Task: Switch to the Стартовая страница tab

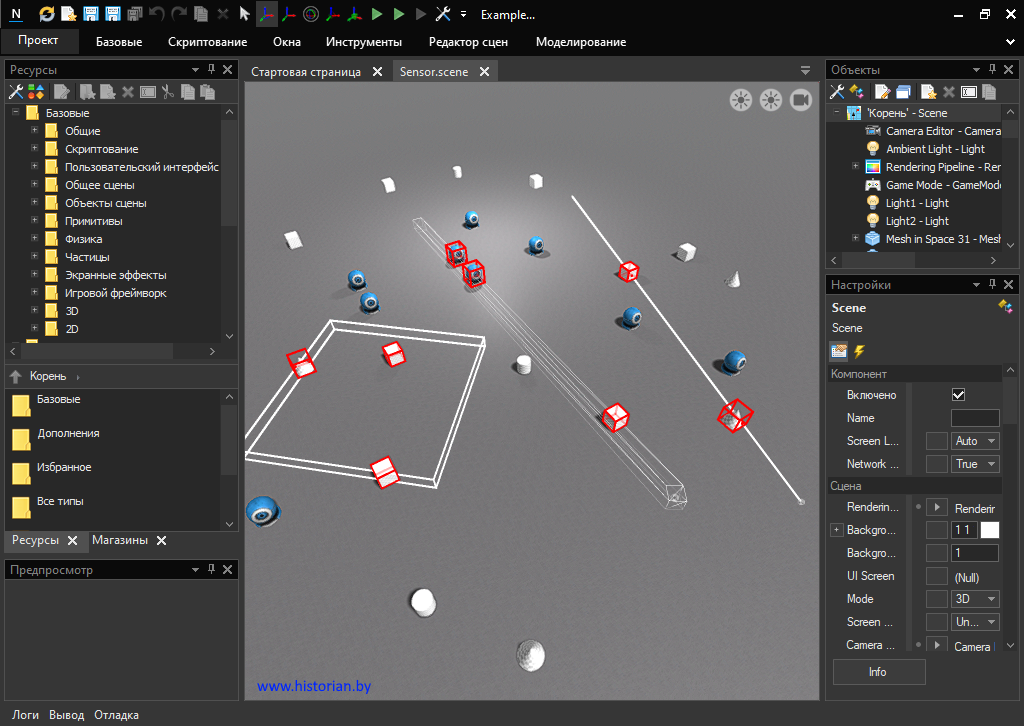Action: [x=306, y=72]
